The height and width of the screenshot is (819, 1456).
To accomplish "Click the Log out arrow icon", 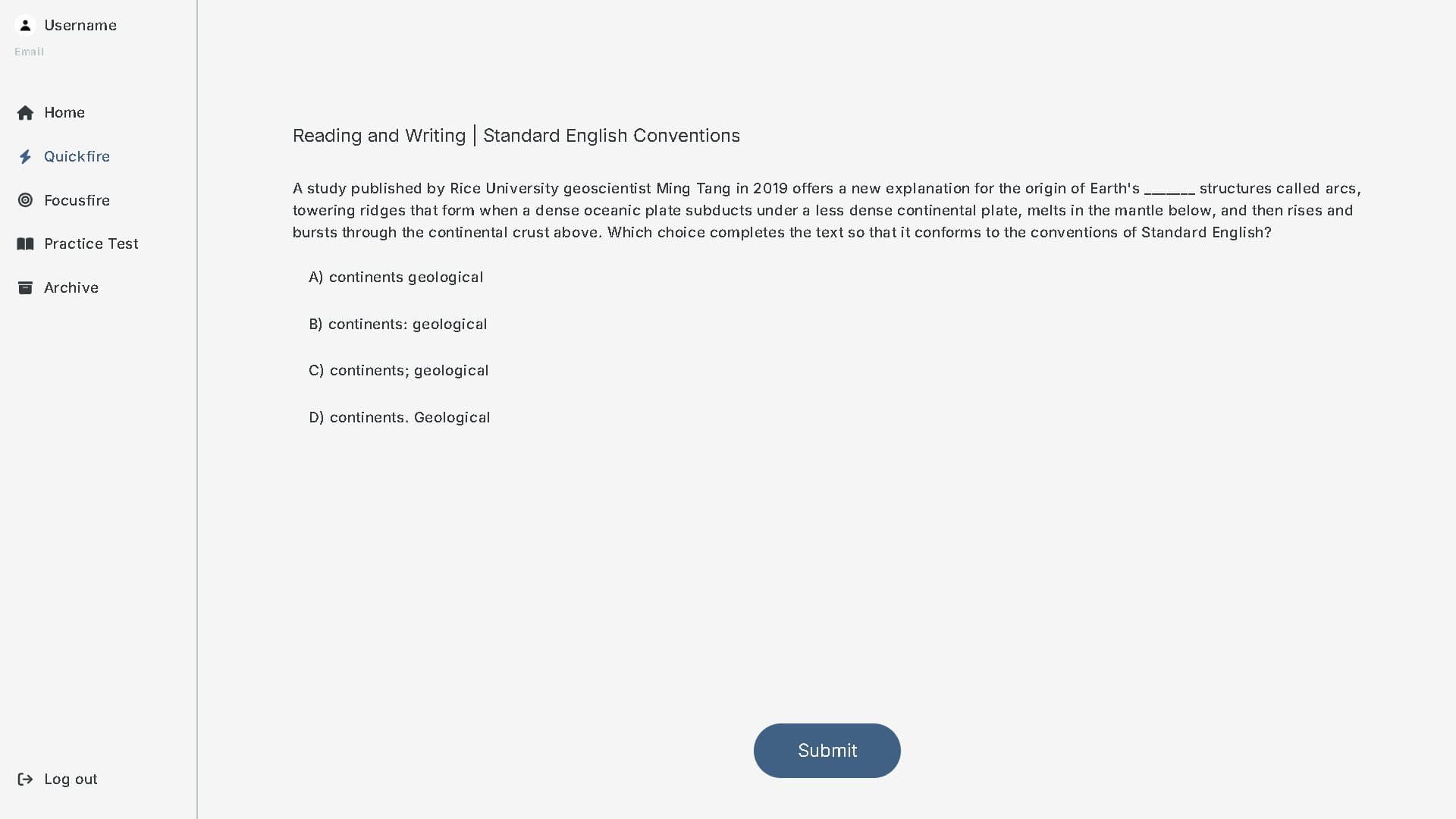I will [25, 780].
